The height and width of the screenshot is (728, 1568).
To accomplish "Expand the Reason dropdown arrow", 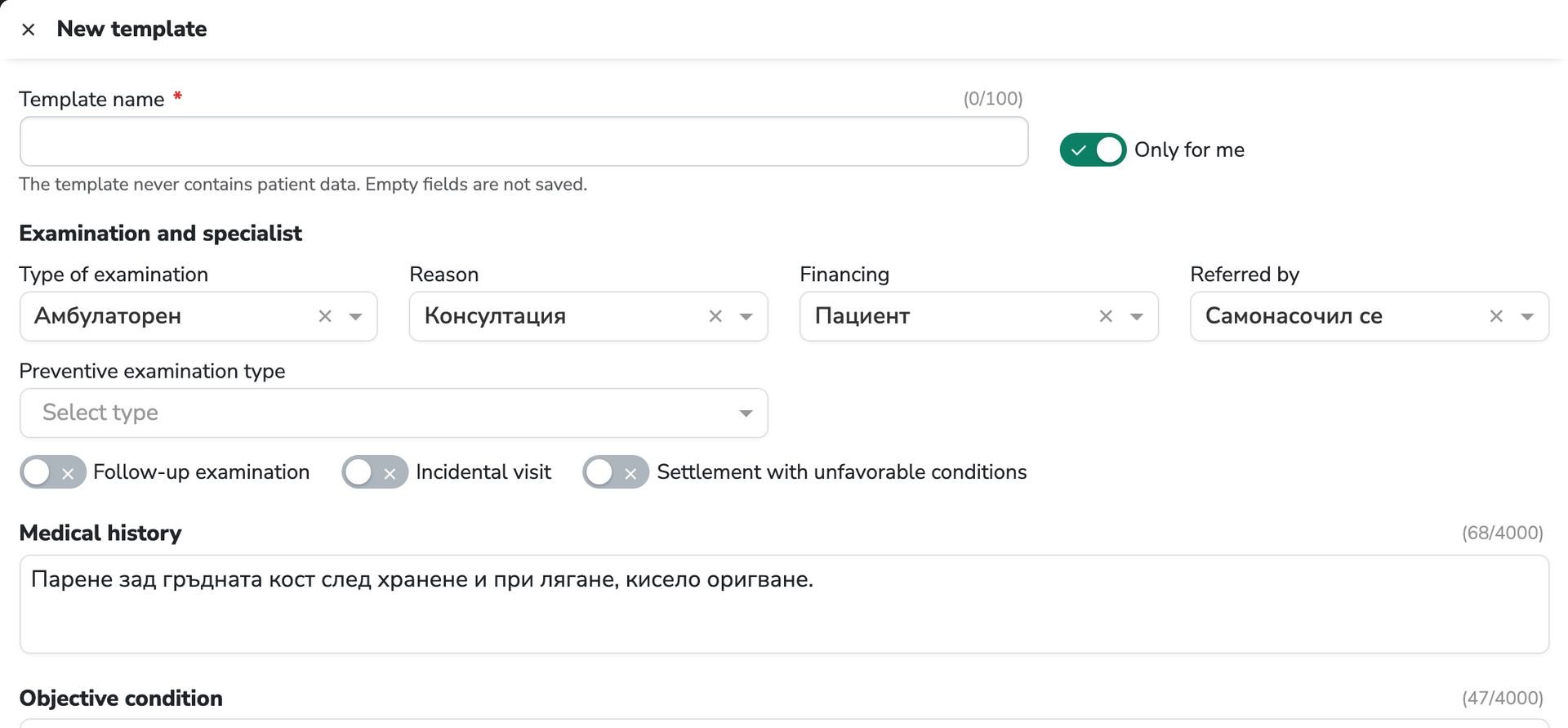I will click(x=746, y=316).
